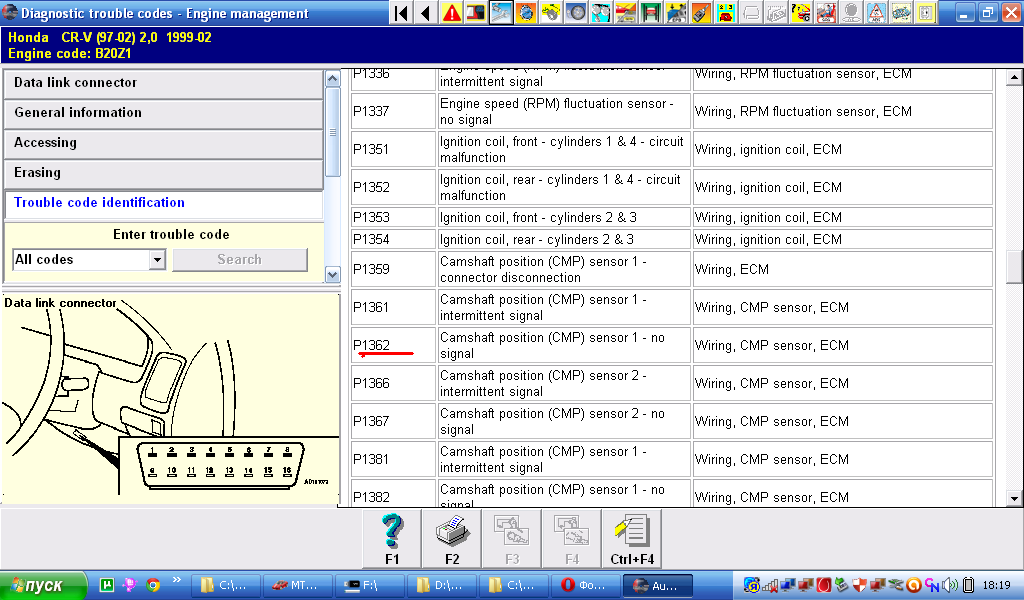Viewport: 1024px width, 600px height.
Task: Click the Search button
Action: (240, 259)
